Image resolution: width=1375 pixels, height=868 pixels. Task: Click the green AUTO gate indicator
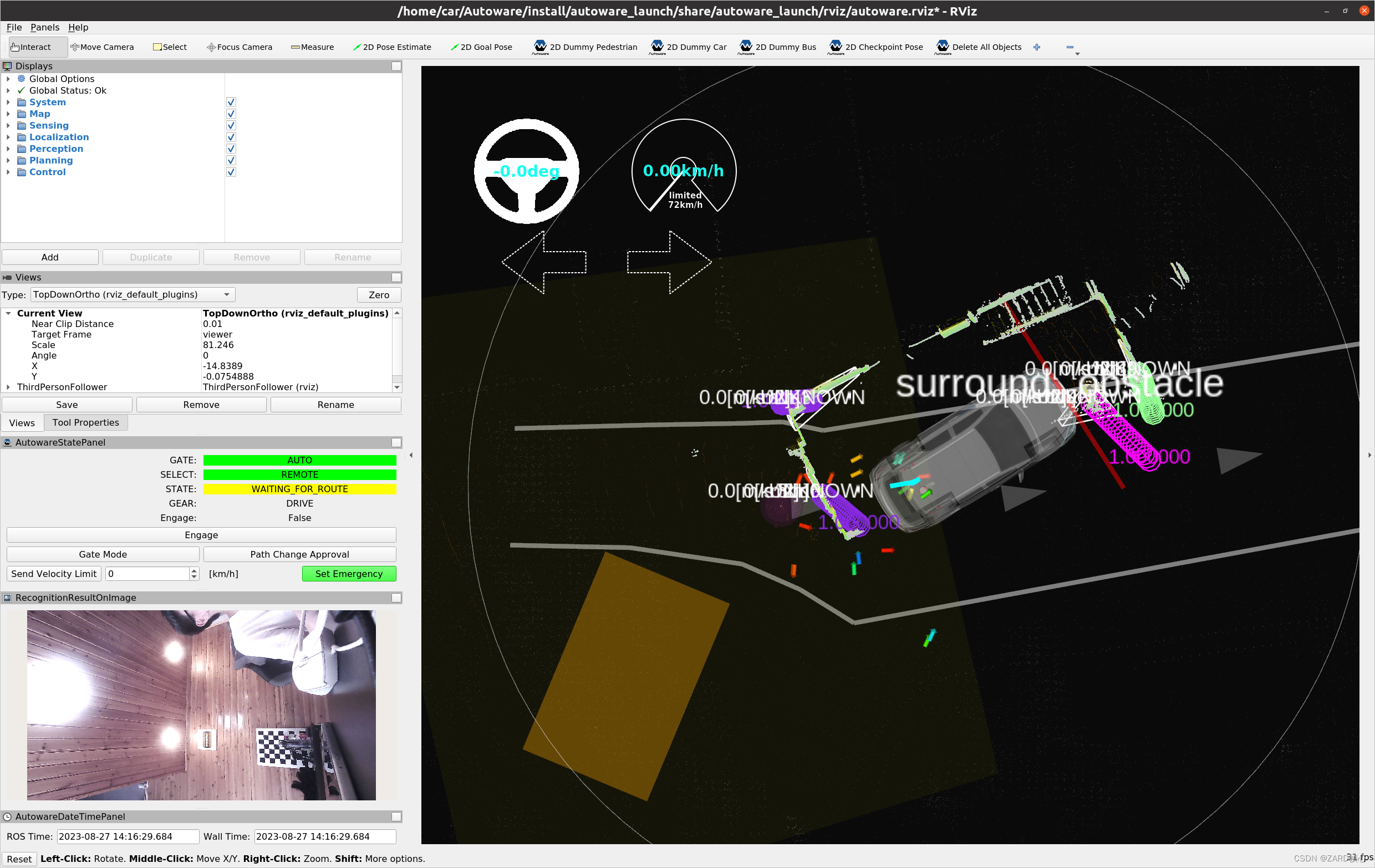click(299, 460)
